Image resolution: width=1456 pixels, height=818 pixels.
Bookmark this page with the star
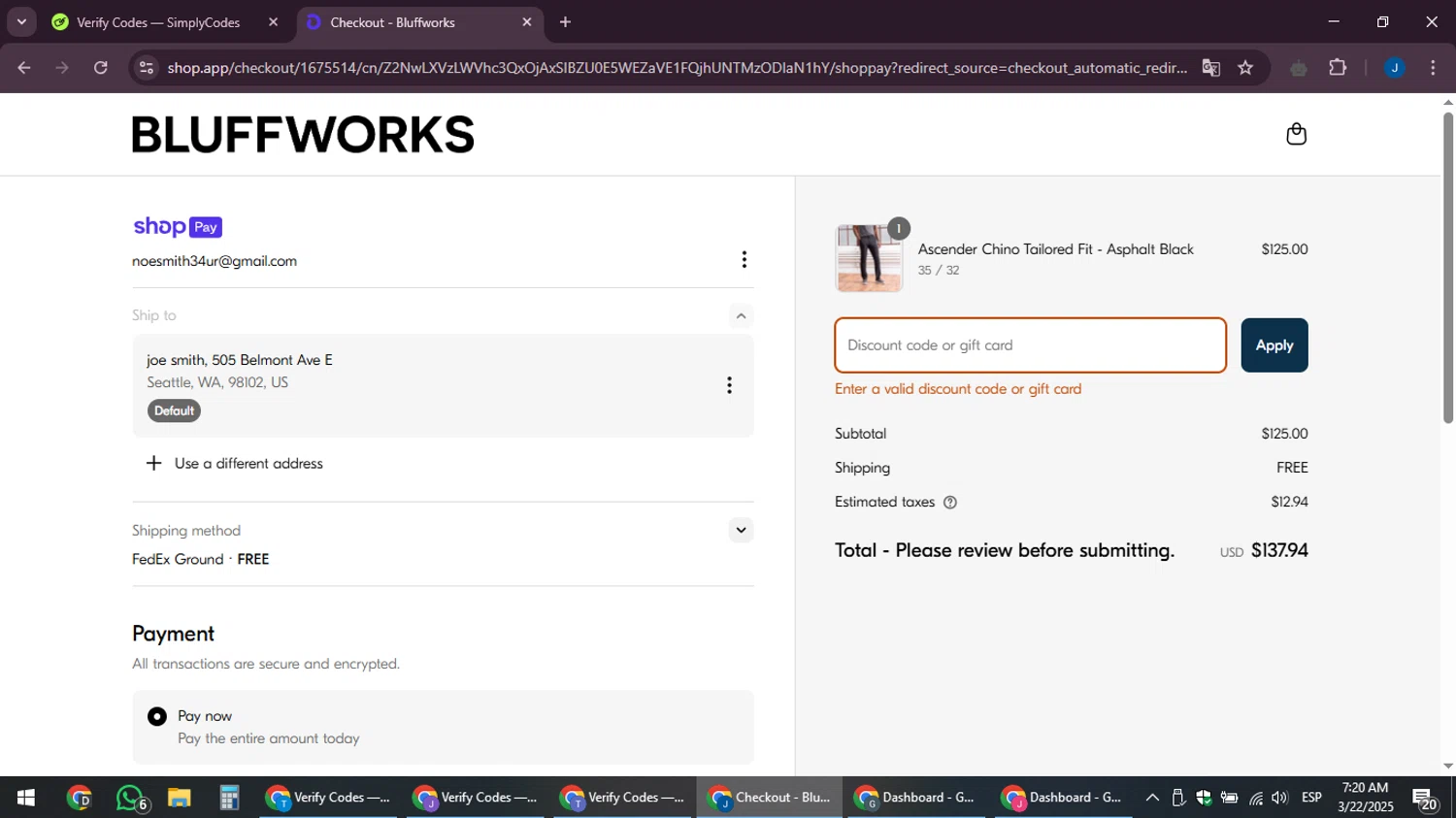pos(1245,68)
